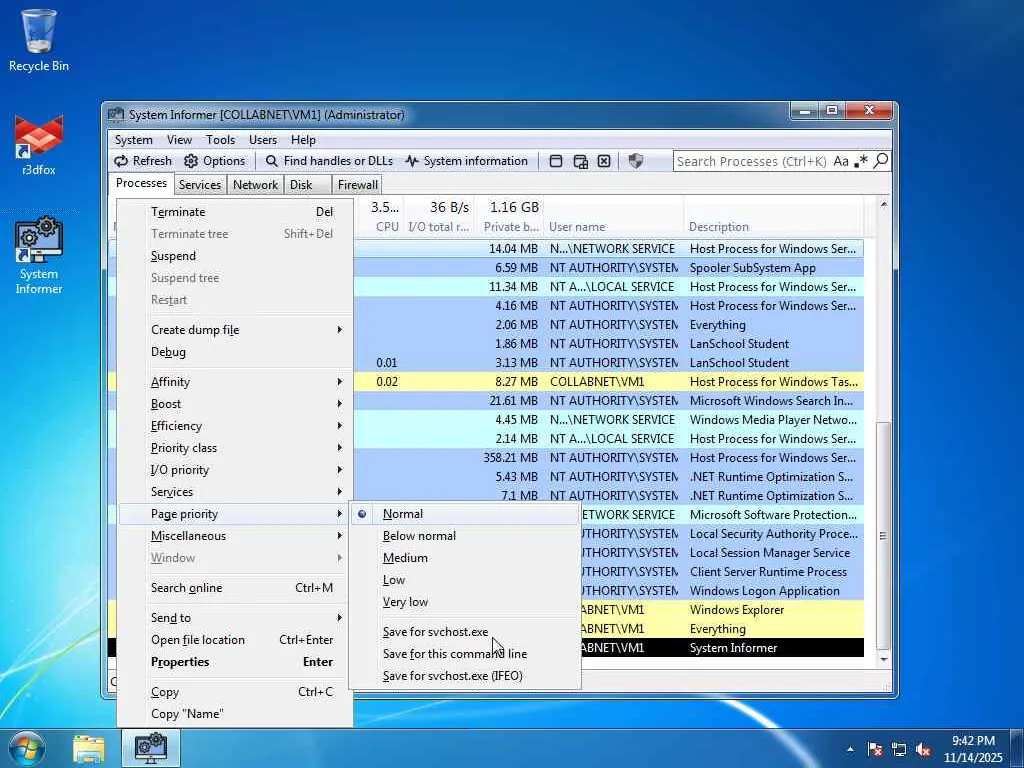Click the search magnifier icon
The height and width of the screenshot is (768, 1024).
[x=880, y=161]
